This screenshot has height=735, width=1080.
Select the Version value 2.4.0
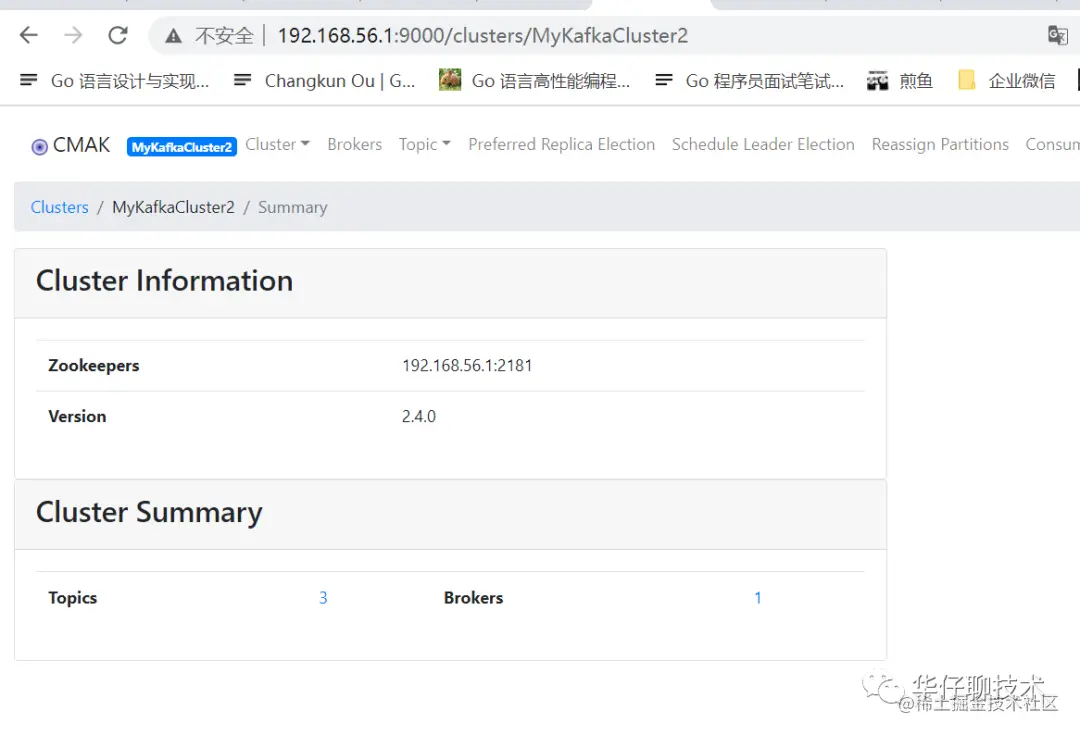tap(419, 417)
